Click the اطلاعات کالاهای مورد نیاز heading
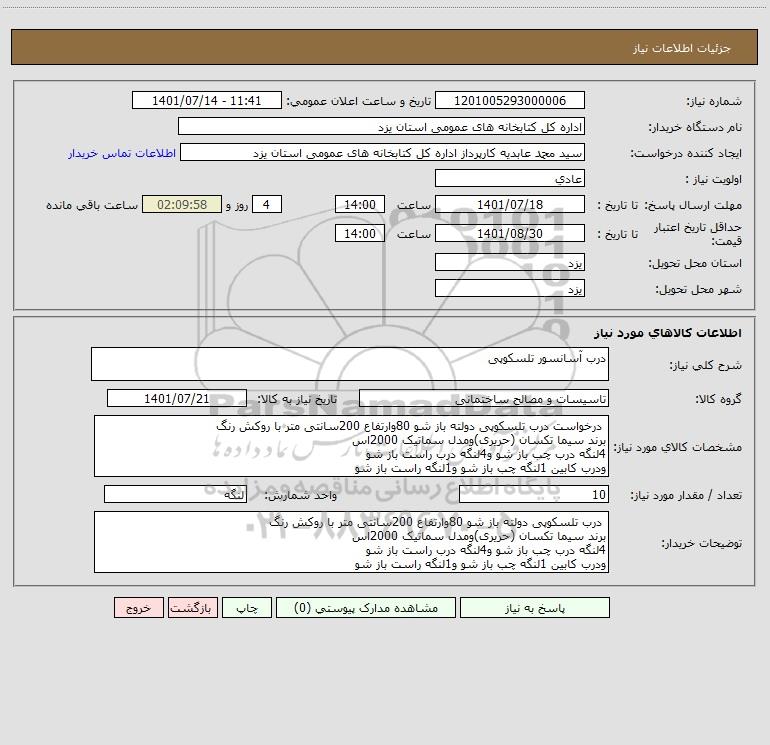 pyautogui.click(x=668, y=333)
